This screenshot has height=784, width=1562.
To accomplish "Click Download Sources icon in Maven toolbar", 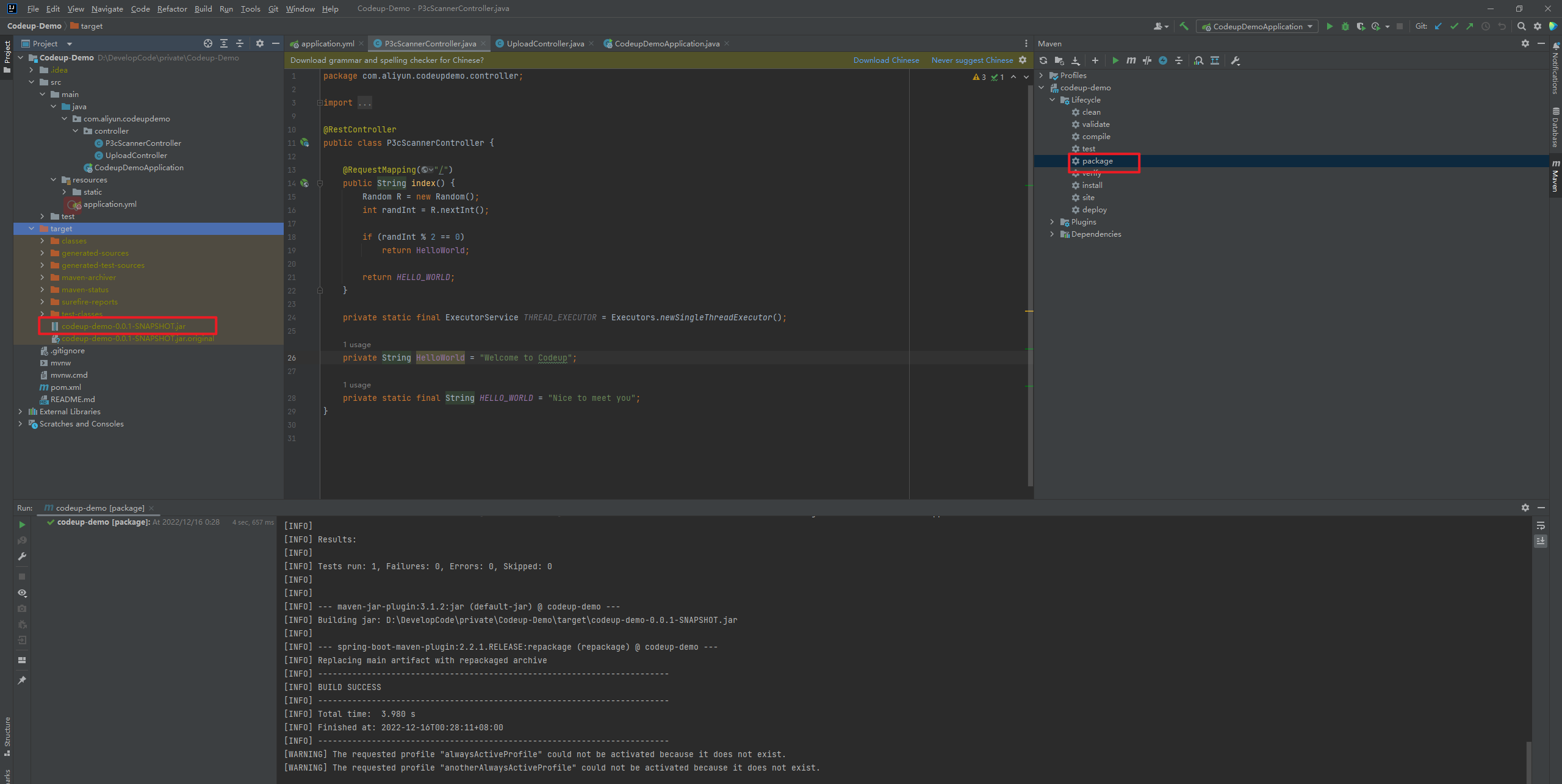I will [x=1075, y=60].
